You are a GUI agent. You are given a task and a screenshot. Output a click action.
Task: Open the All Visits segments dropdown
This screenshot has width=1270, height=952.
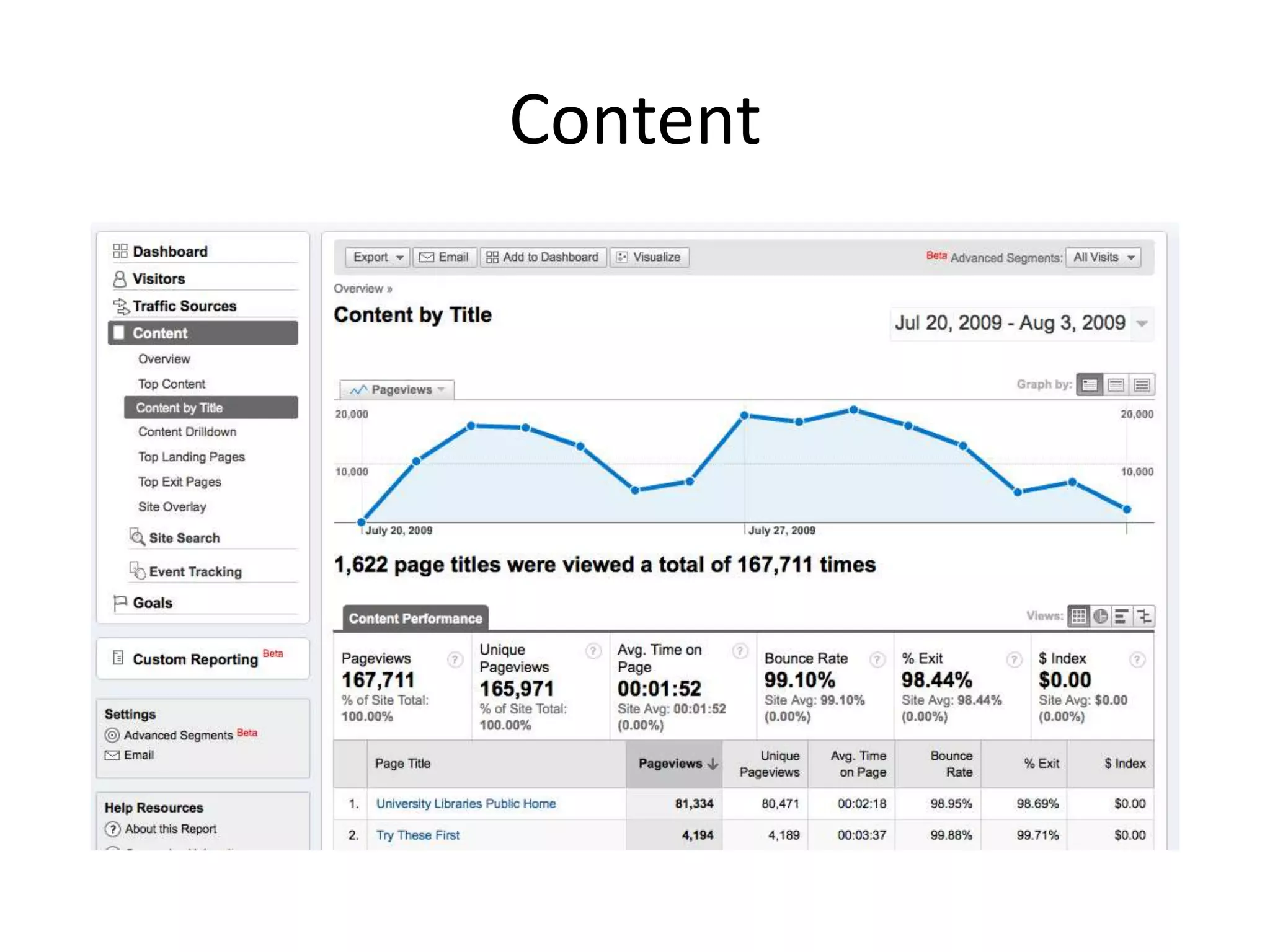[1103, 257]
